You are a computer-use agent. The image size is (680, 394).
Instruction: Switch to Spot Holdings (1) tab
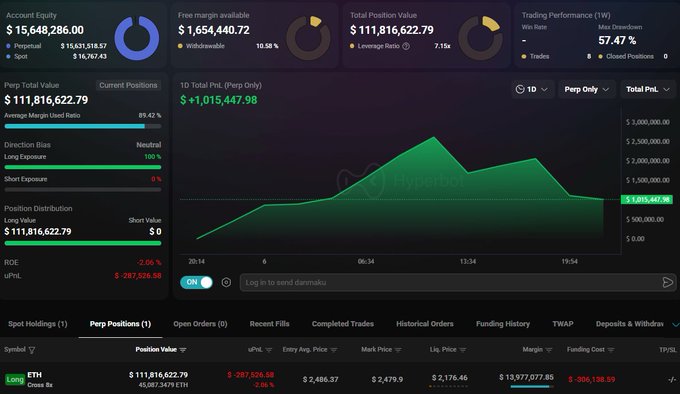tap(38, 324)
